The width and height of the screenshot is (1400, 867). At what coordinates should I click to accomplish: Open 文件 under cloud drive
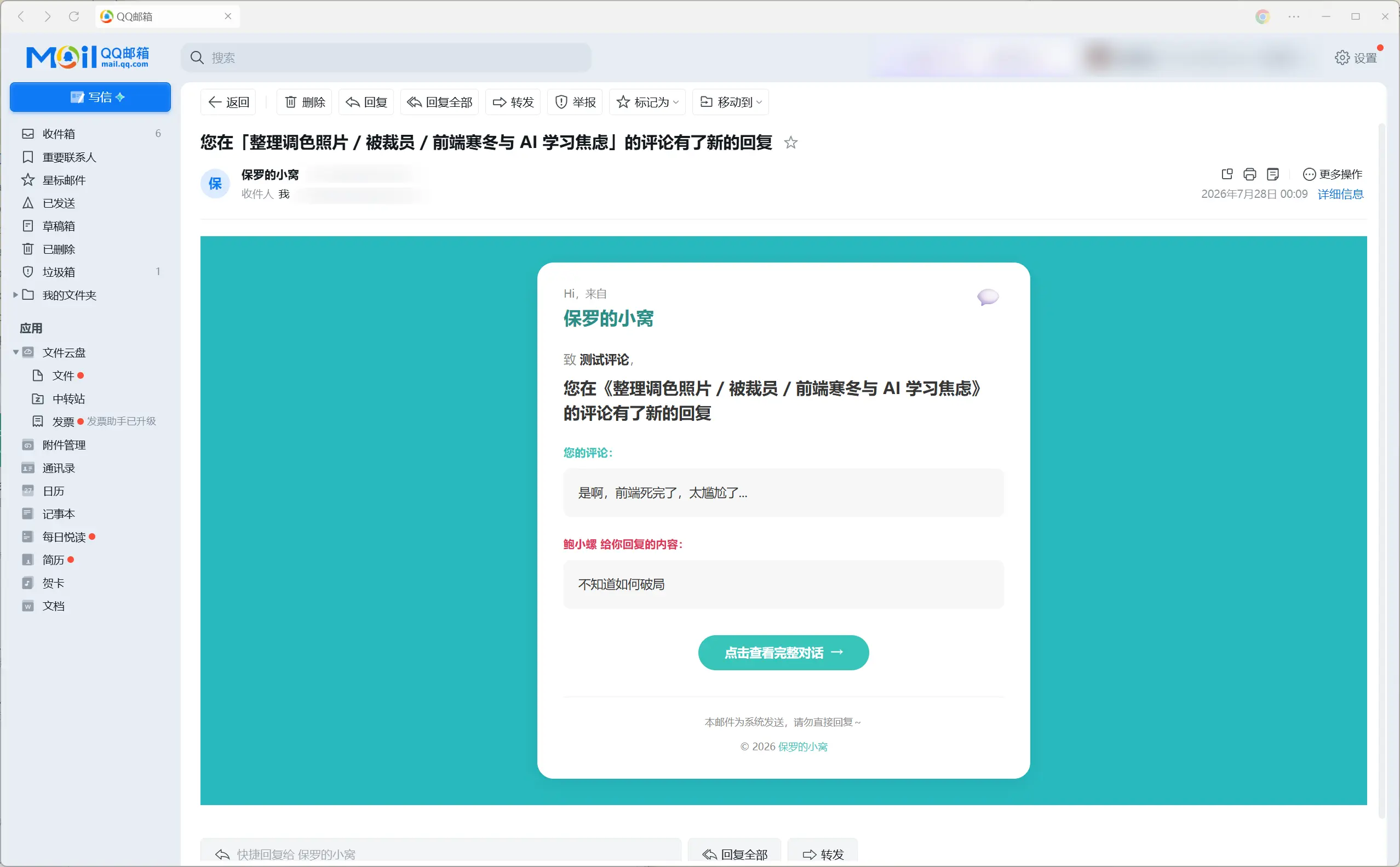tap(63, 375)
